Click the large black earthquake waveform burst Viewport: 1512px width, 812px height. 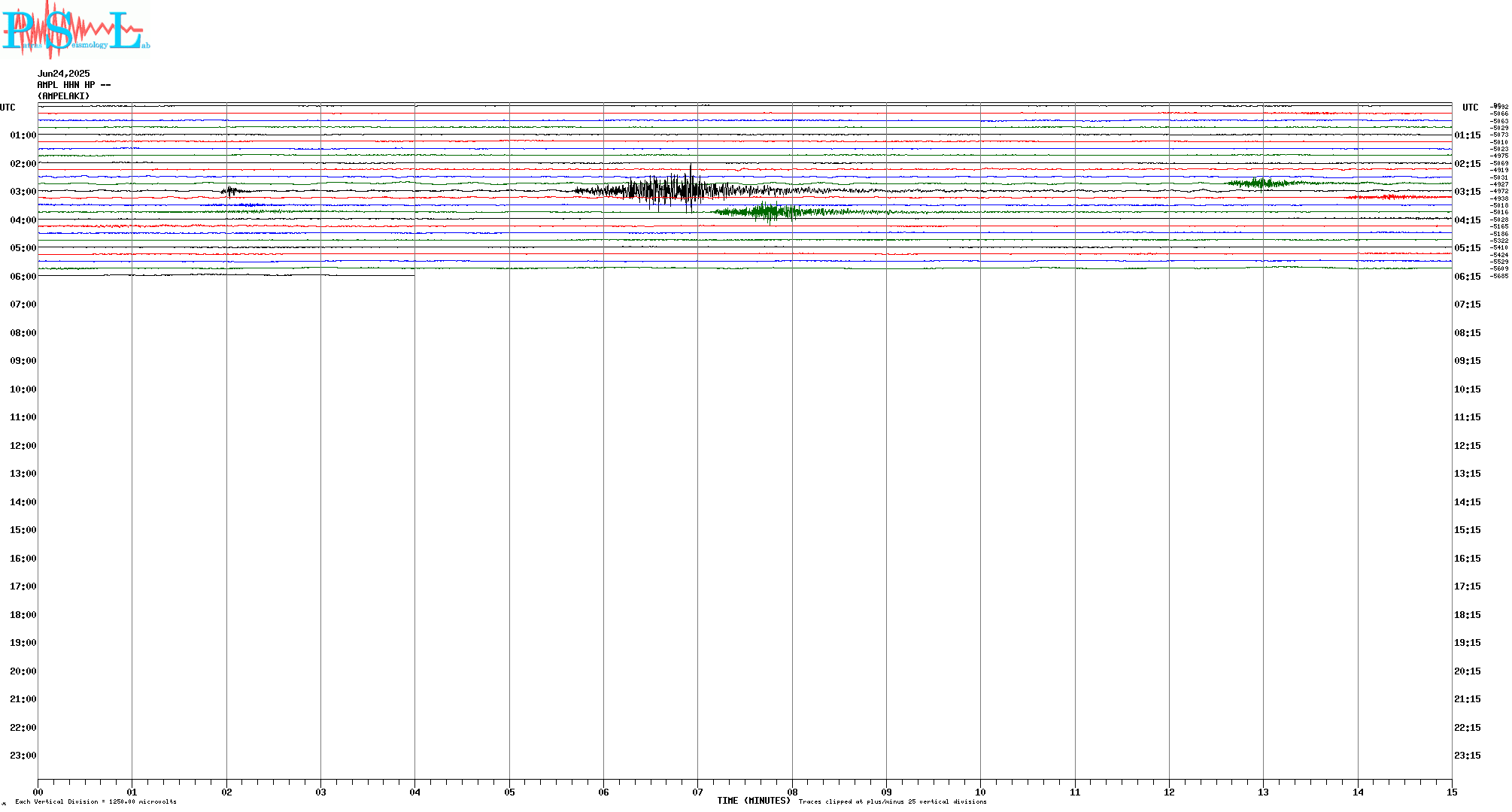click(677, 189)
